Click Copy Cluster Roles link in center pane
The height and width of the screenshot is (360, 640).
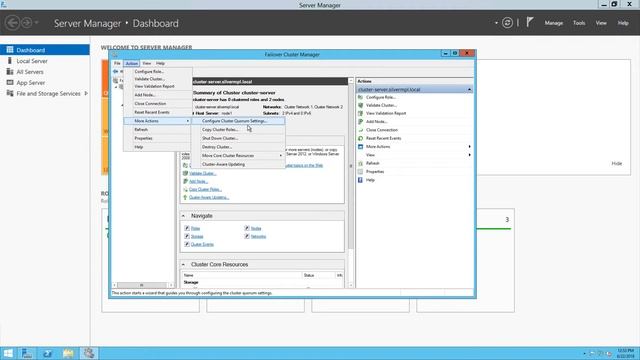(x=205, y=189)
